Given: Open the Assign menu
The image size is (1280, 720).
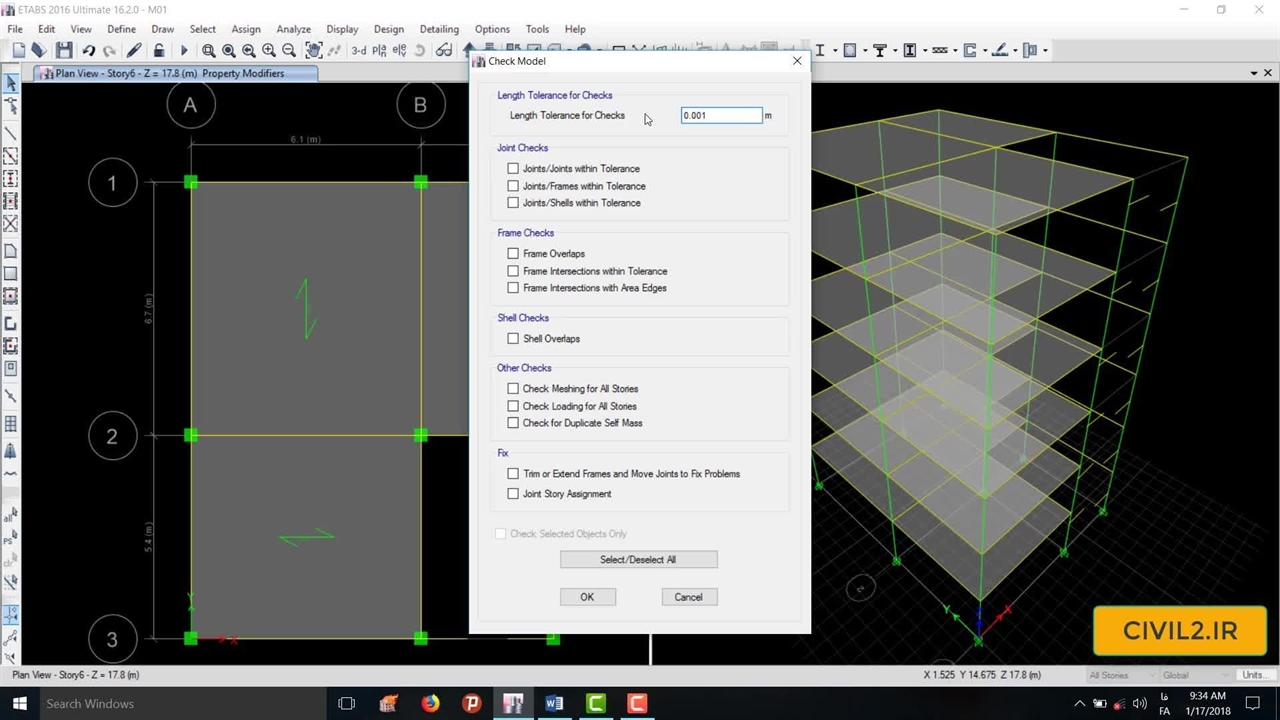Looking at the screenshot, I should [x=245, y=29].
